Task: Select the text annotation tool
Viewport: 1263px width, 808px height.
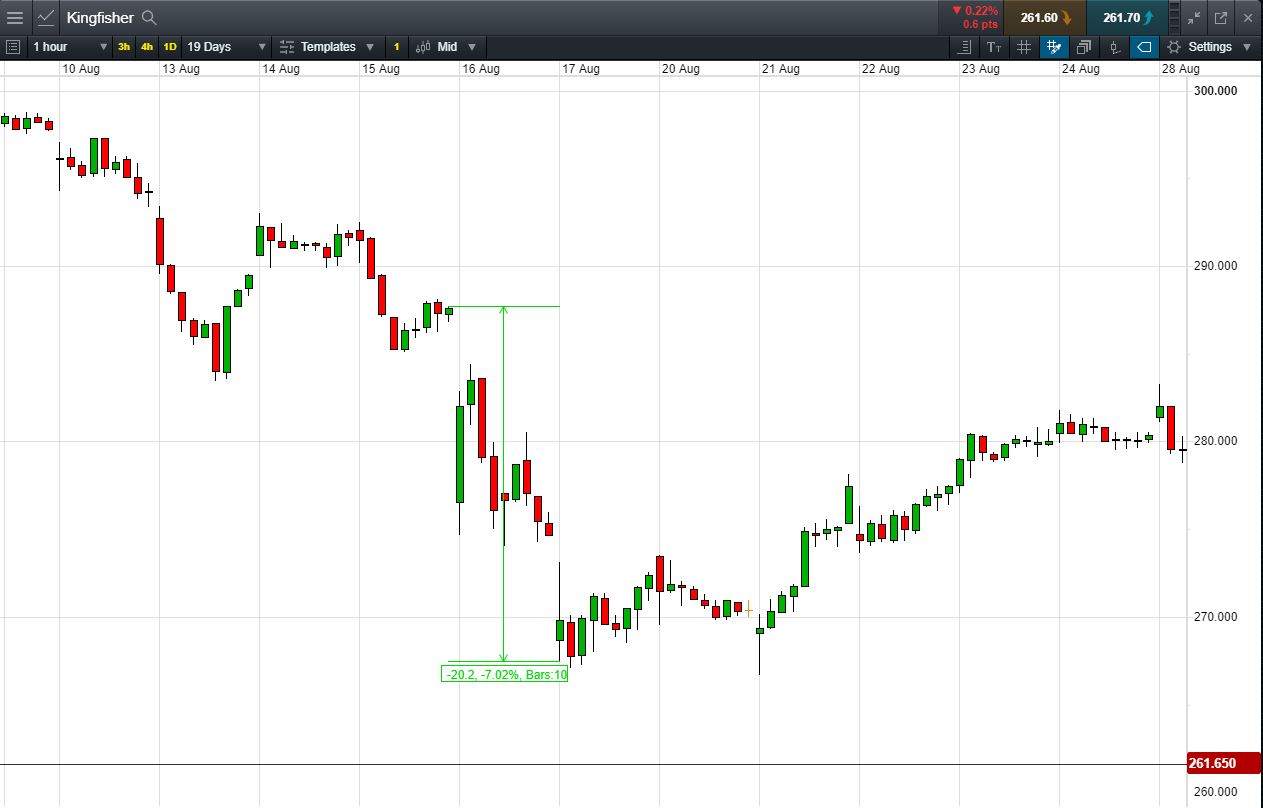Action: (x=994, y=47)
